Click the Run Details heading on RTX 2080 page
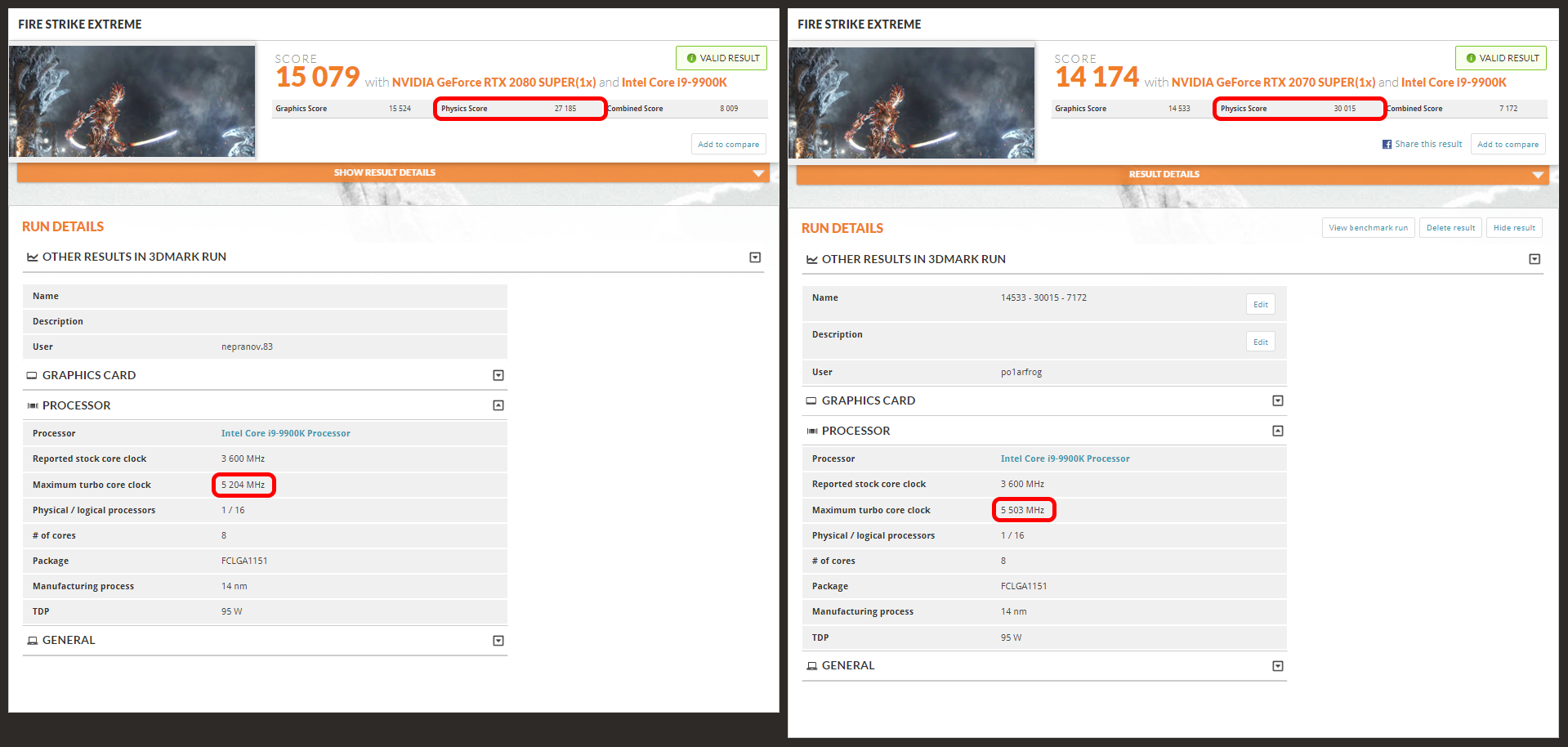Image resolution: width=1568 pixels, height=747 pixels. pos(63,226)
